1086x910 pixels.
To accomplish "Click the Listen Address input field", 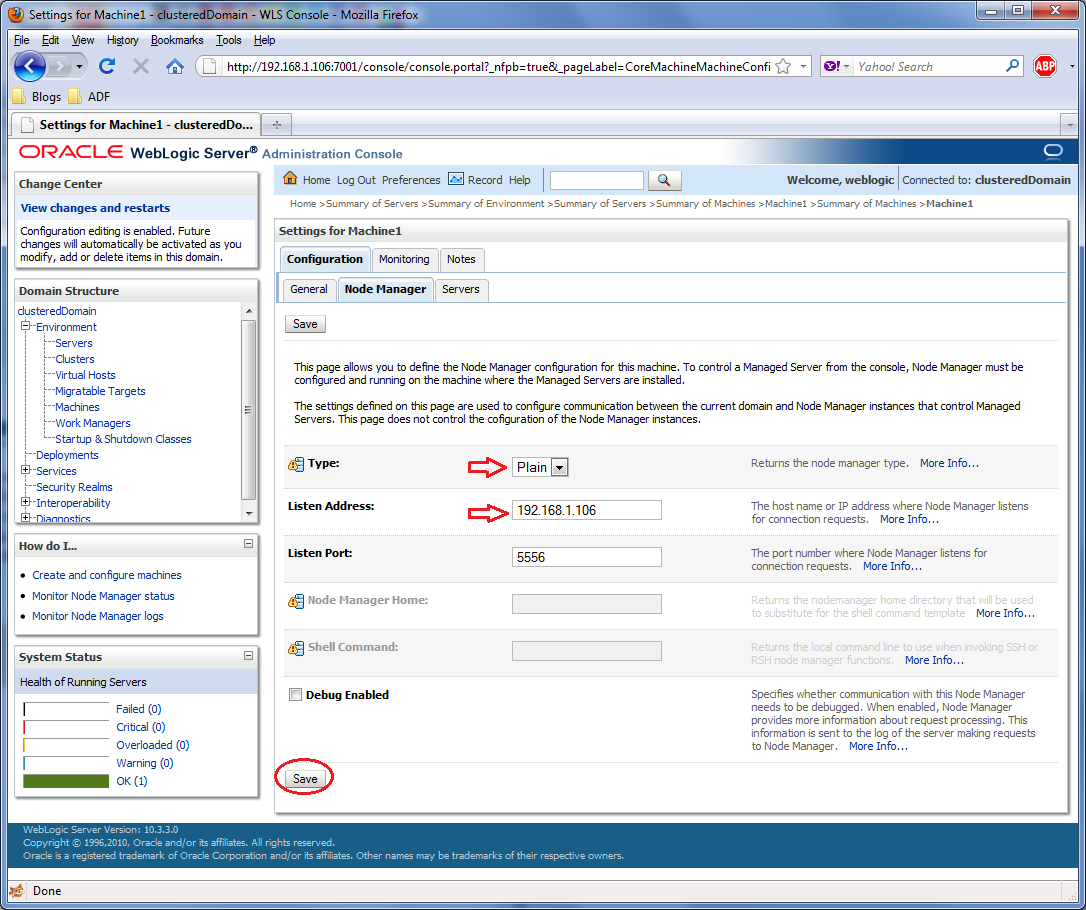I will (587, 510).
